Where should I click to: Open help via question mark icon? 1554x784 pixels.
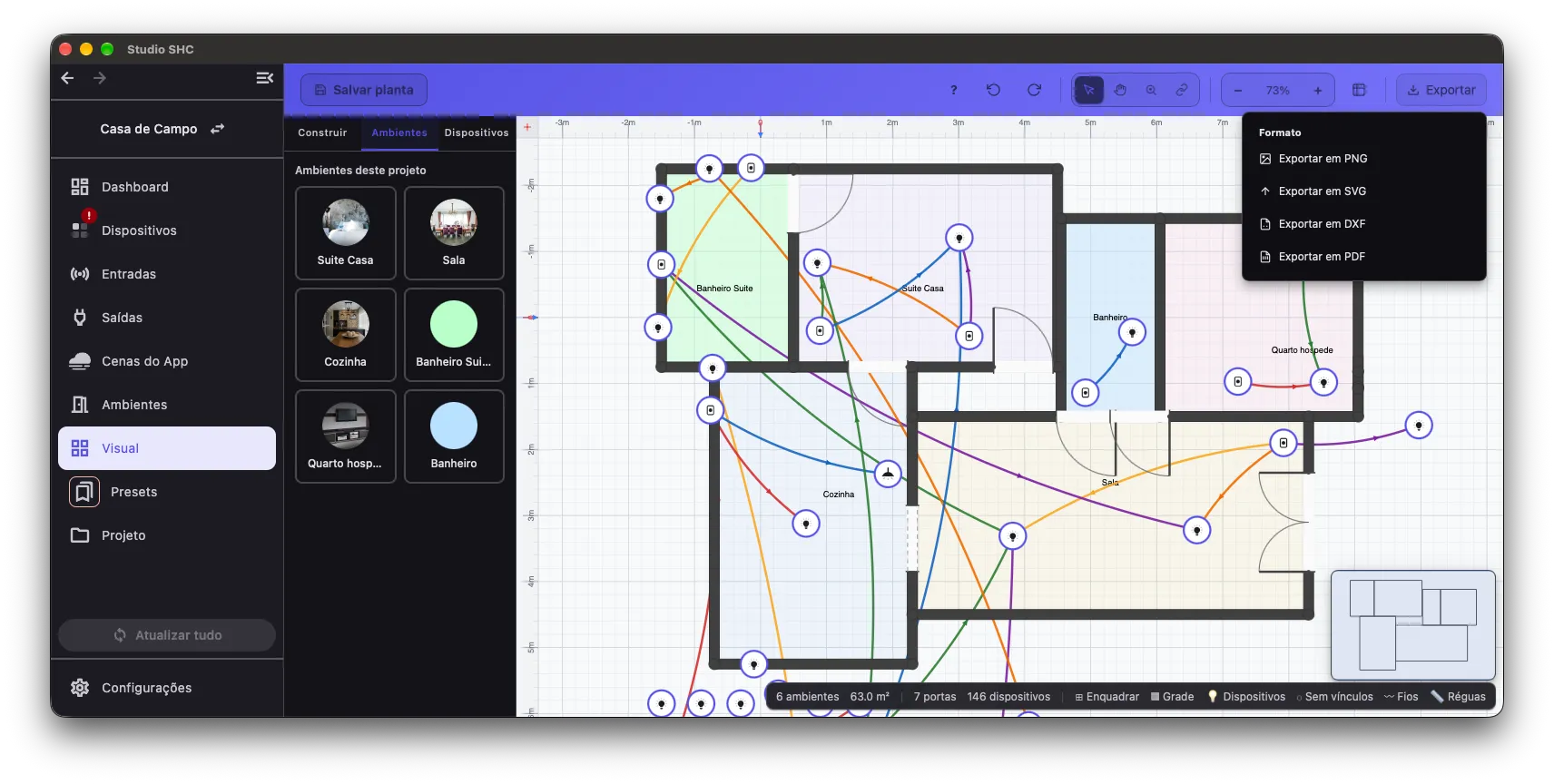point(953,90)
